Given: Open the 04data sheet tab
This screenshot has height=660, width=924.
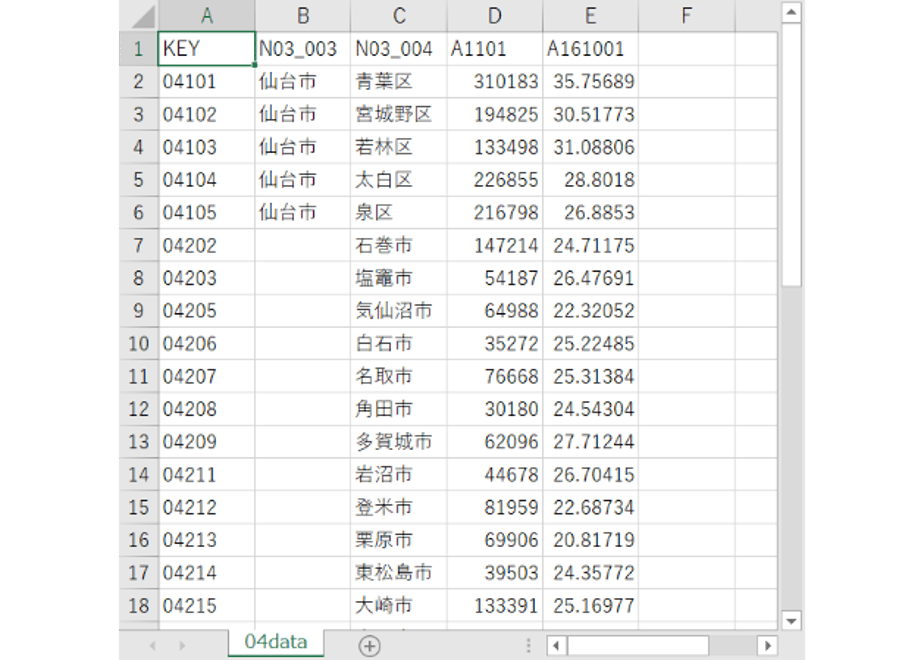Looking at the screenshot, I should [x=276, y=642].
